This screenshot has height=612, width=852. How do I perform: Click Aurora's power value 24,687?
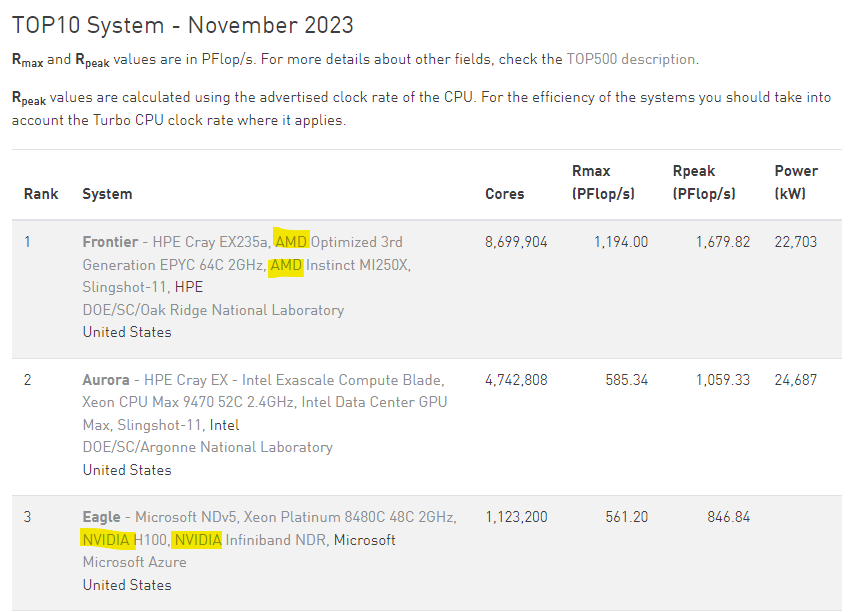[x=796, y=380]
